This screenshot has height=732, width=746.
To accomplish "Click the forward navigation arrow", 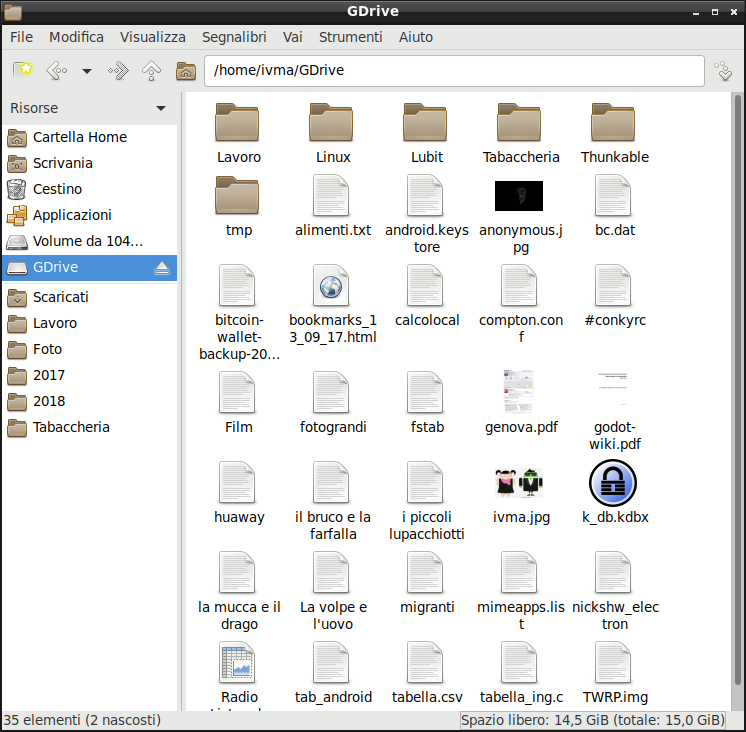I will tap(119, 71).
